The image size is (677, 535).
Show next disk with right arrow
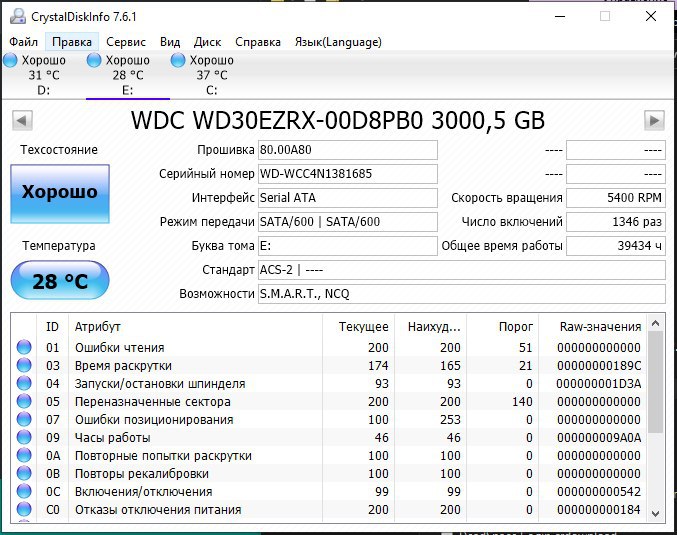[654, 120]
